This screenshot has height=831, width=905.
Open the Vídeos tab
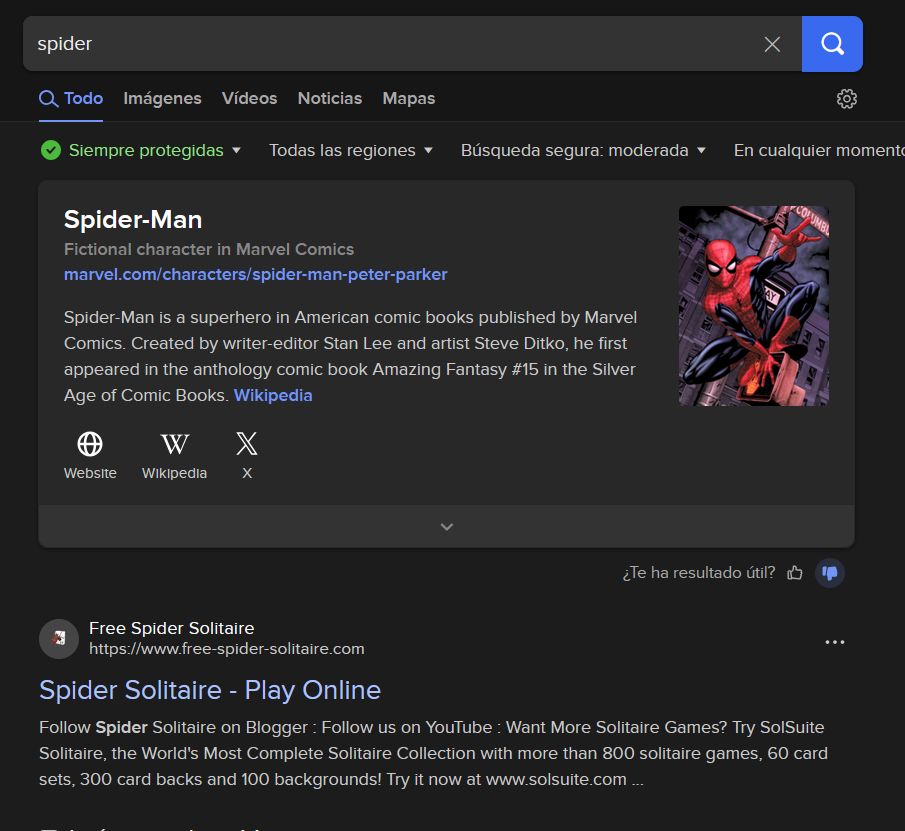249,98
